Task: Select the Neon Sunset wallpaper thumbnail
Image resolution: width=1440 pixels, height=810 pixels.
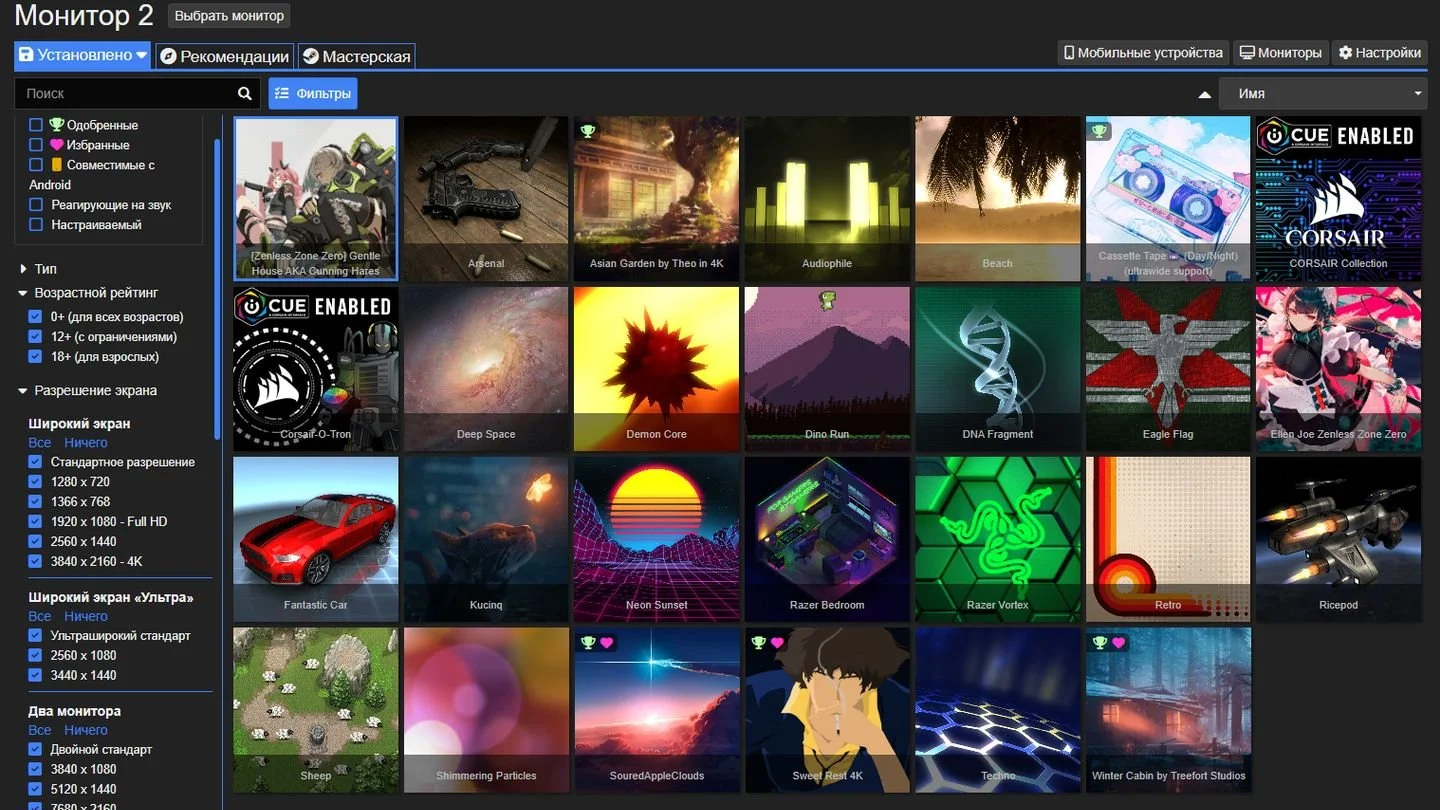Action: (656, 540)
